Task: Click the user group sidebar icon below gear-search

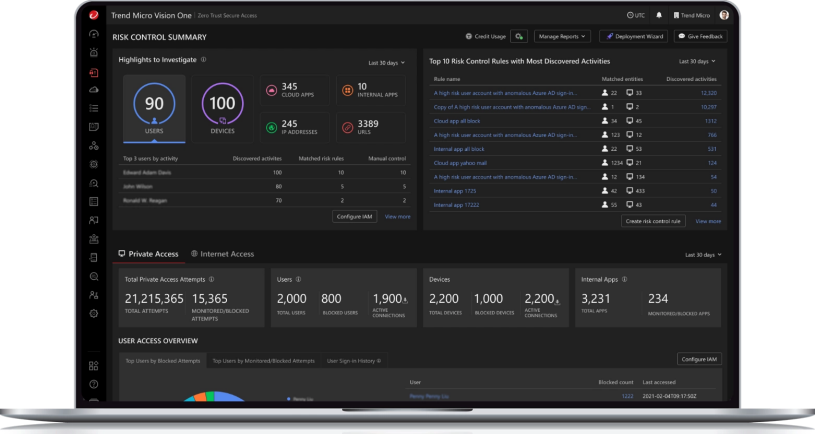Action: (94, 295)
